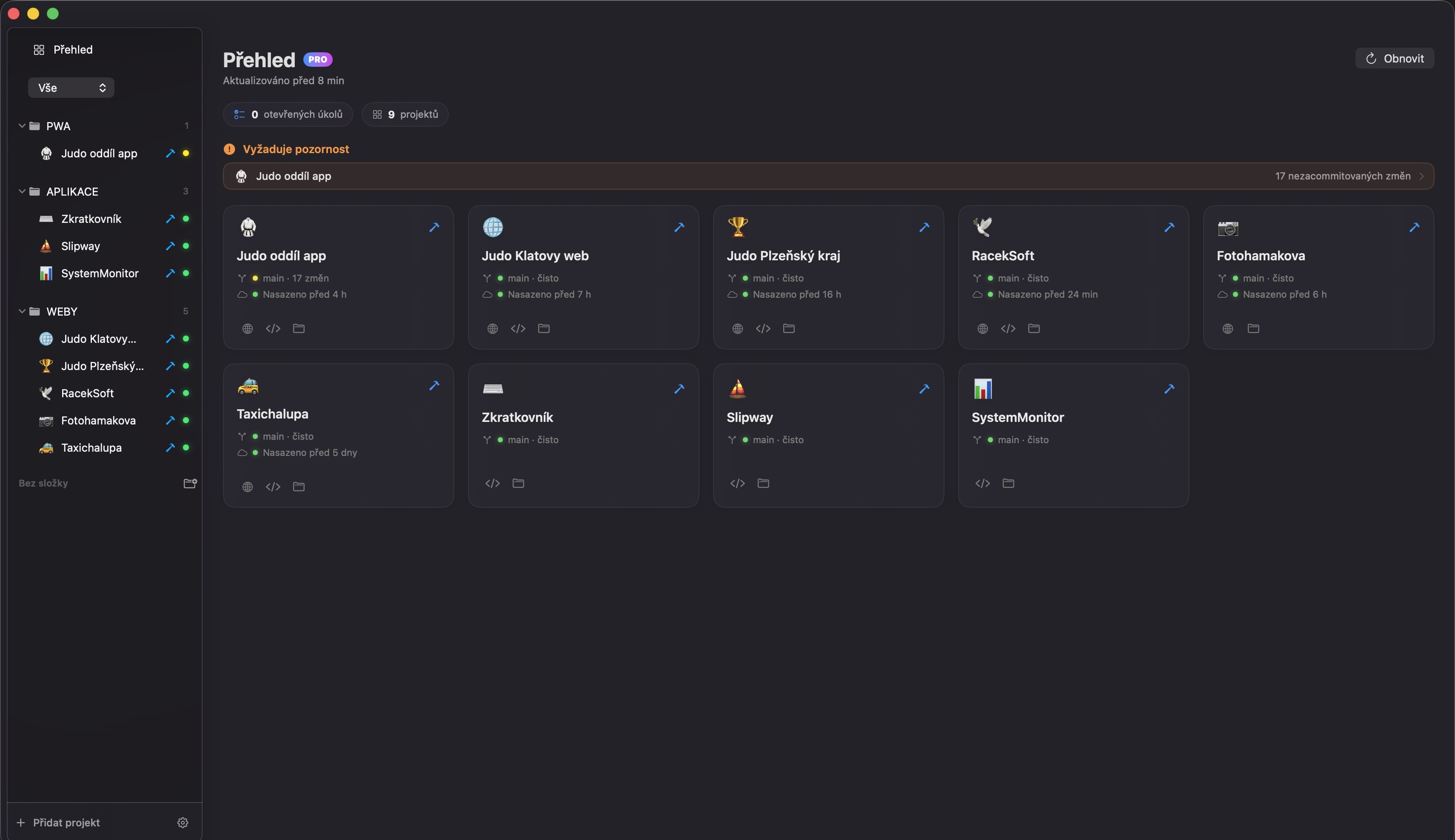Open the Zkratkovník project card title
The width and height of the screenshot is (1455, 840).
[x=517, y=417]
